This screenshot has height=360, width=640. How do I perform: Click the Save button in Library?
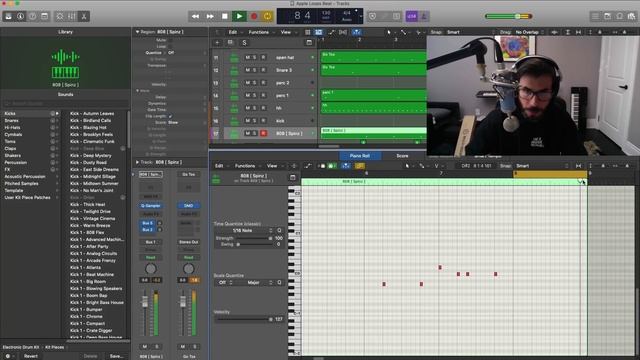pos(116,356)
